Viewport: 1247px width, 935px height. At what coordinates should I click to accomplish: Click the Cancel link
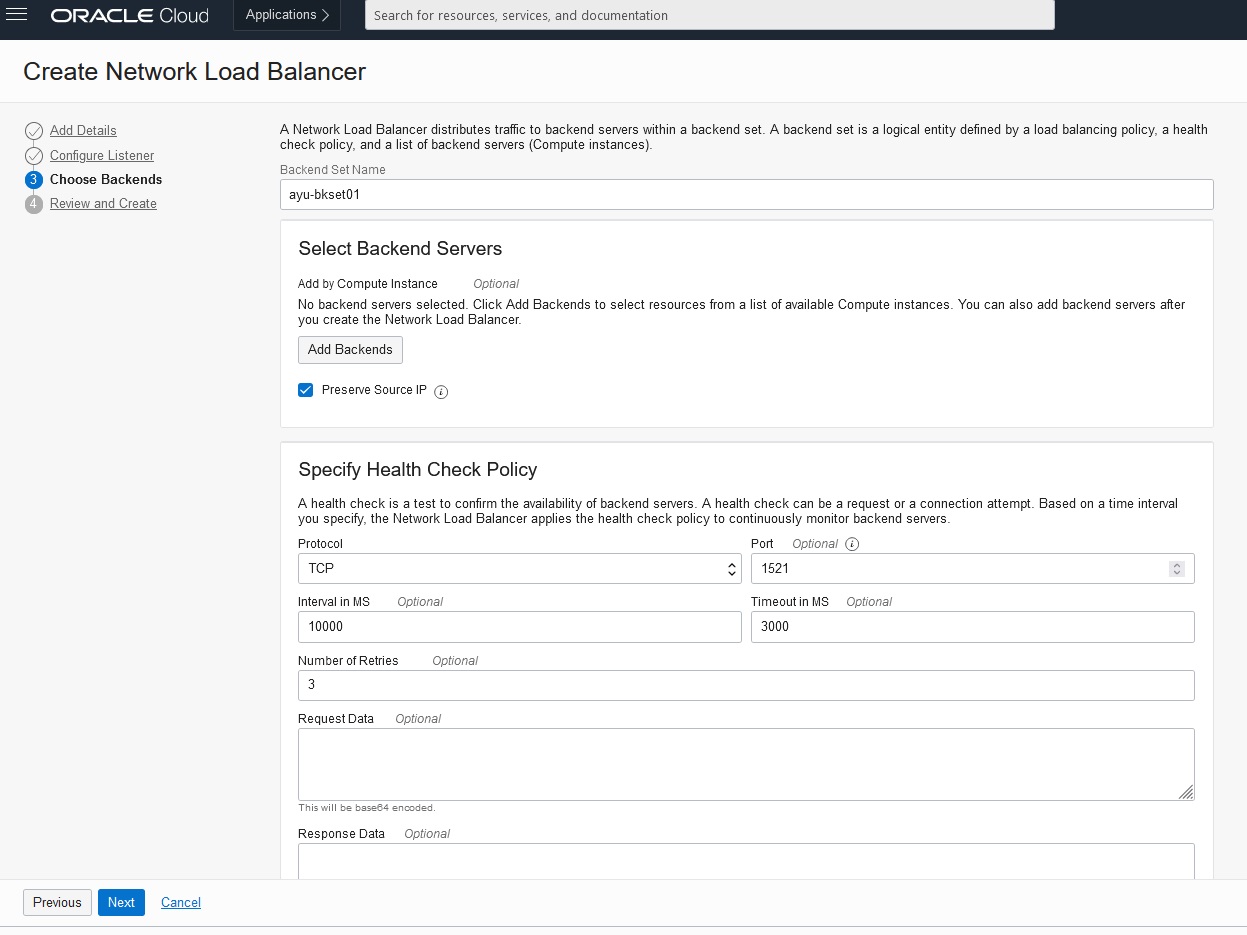[181, 902]
